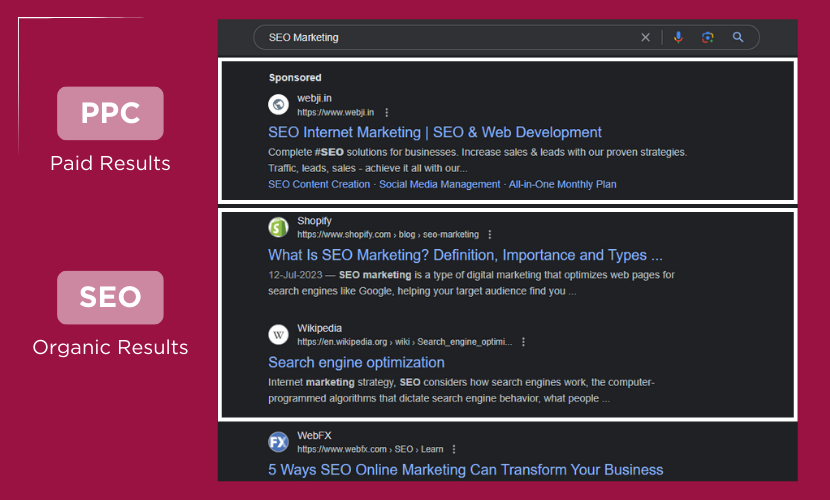
Task: Start voice search with the microphone icon
Action: [678, 38]
